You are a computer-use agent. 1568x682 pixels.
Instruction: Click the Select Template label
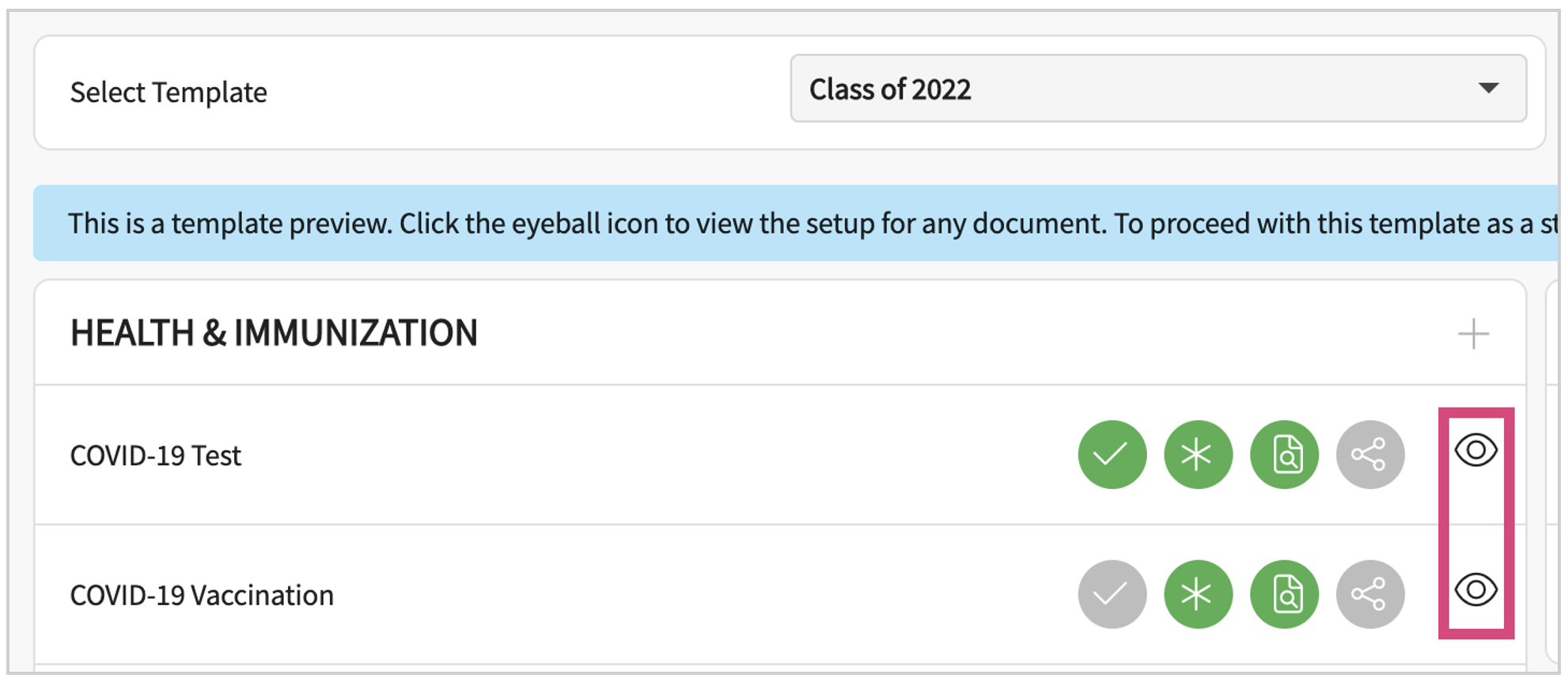click(x=169, y=93)
